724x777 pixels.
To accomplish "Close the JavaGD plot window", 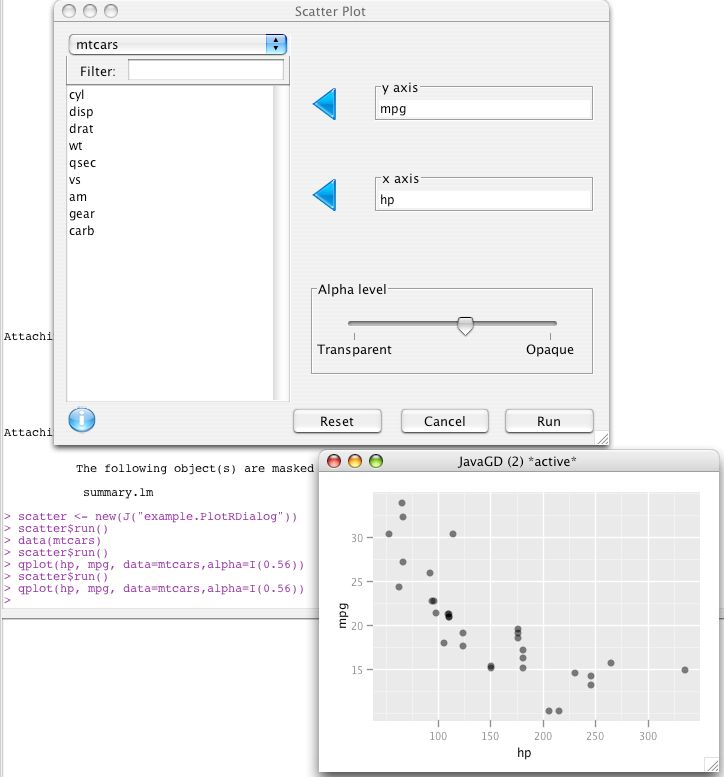I will tap(334, 461).
